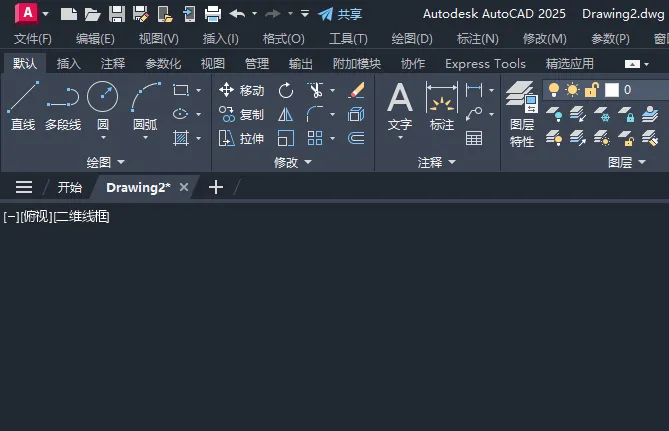Viewport: 669px width, 431px height.
Task: Open the File (文件) menu
Action: pos(33,39)
